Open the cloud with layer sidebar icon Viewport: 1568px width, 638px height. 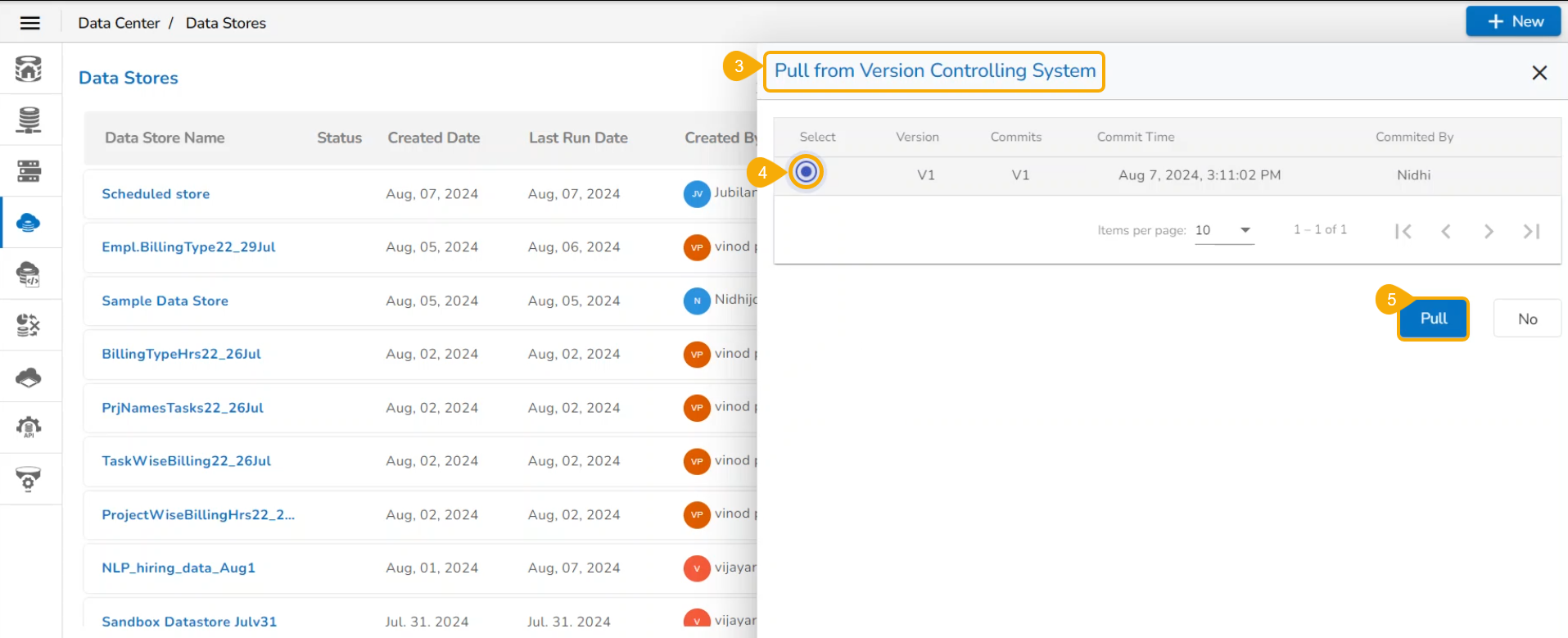(x=29, y=377)
